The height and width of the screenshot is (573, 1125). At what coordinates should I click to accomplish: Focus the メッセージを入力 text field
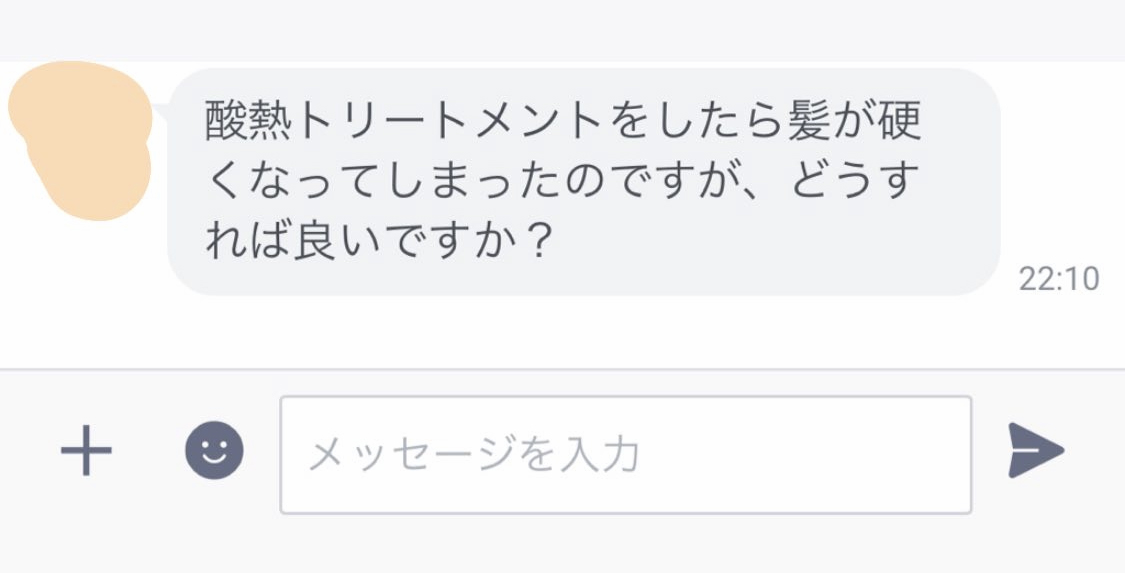coord(625,455)
